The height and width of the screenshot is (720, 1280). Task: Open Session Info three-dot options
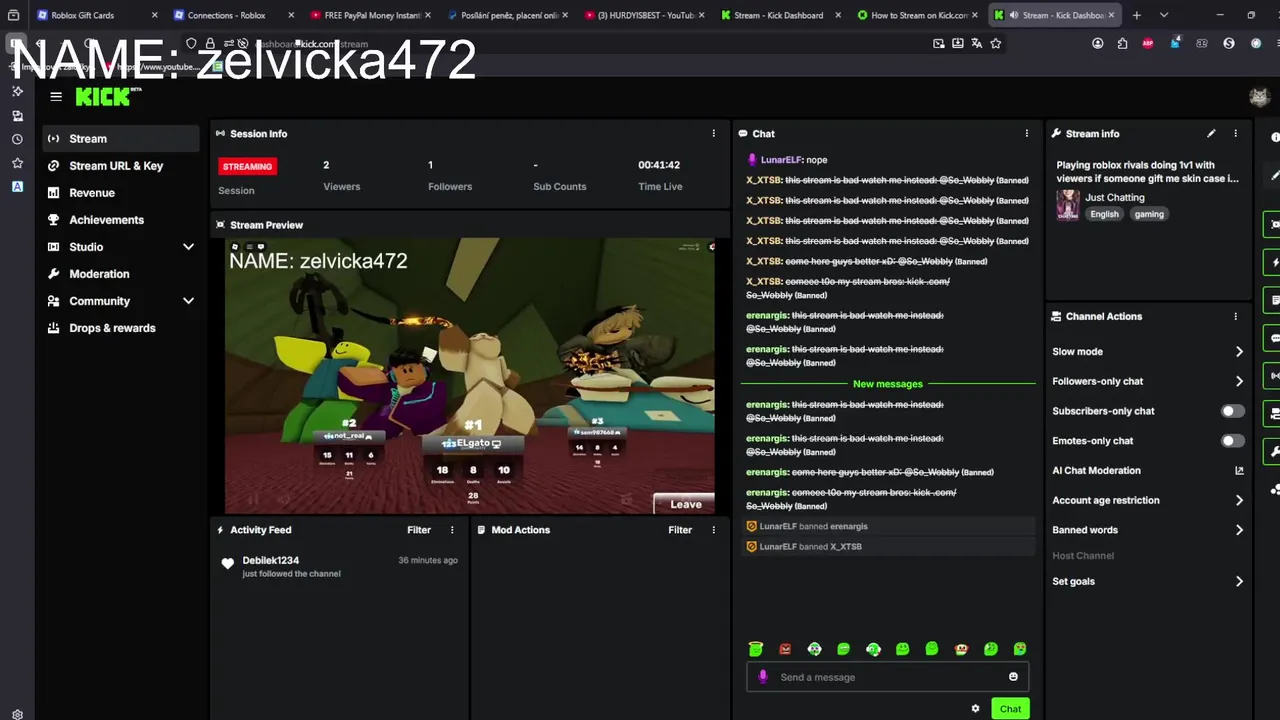pos(713,133)
